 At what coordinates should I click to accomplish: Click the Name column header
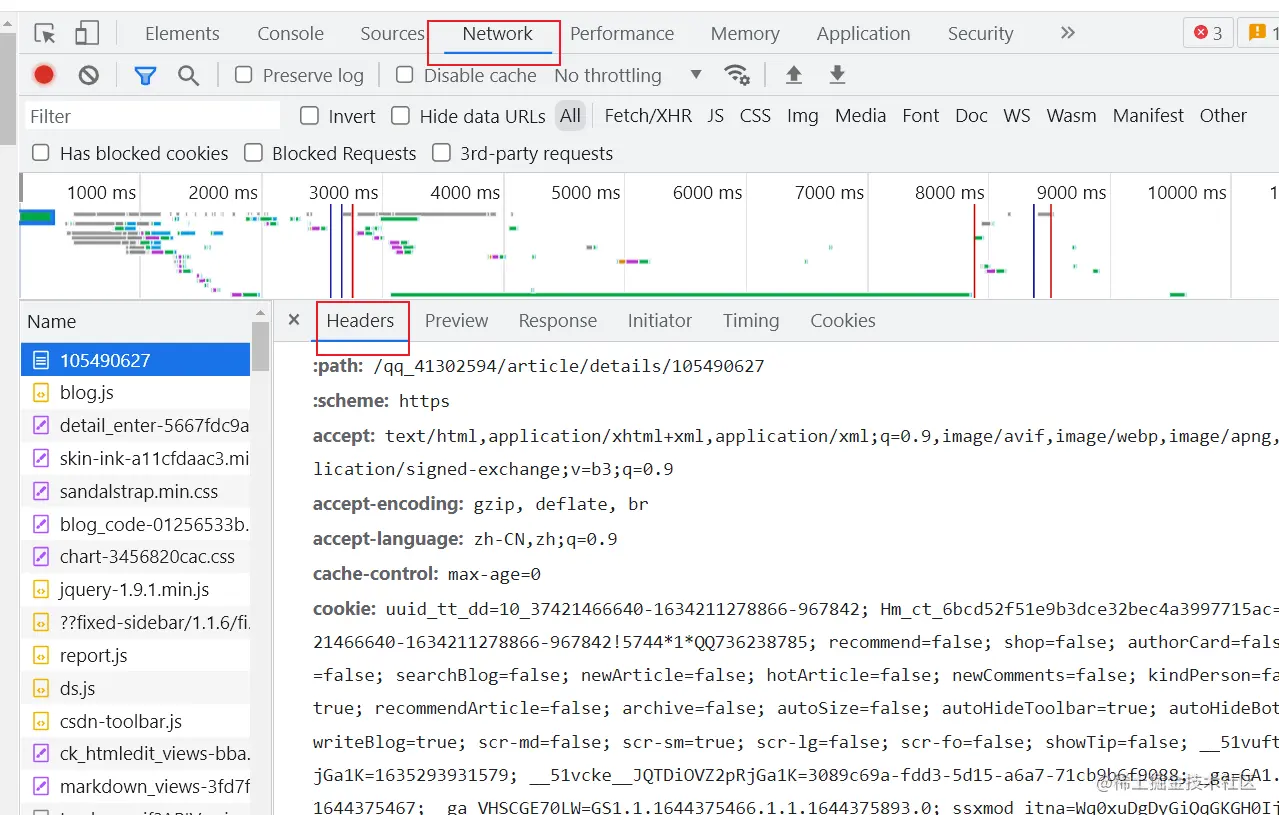click(135, 322)
